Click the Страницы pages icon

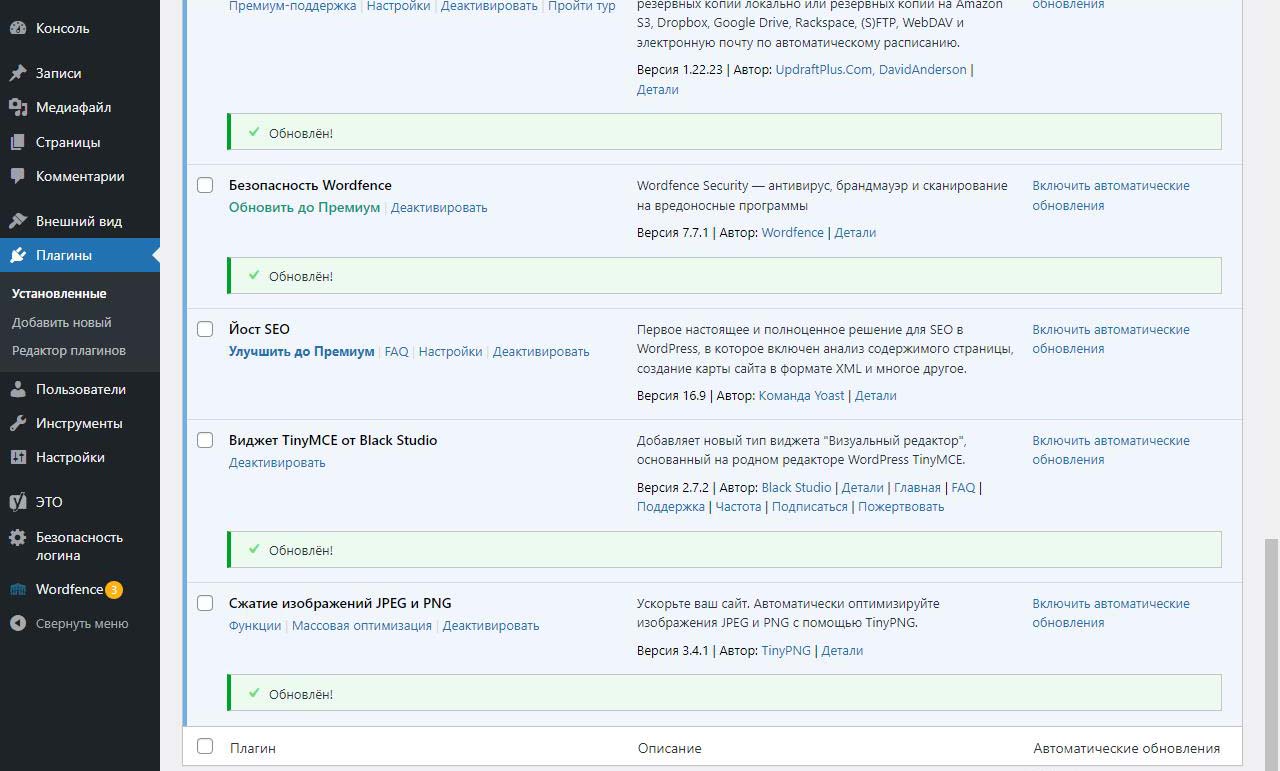coord(18,142)
